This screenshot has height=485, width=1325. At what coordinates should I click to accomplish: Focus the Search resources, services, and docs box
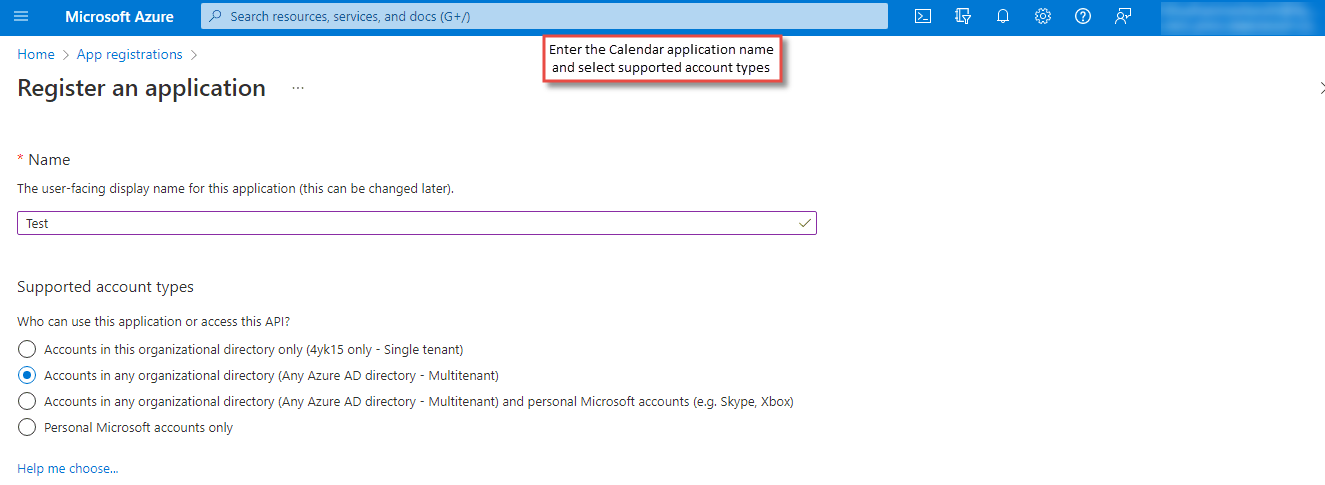pos(544,16)
